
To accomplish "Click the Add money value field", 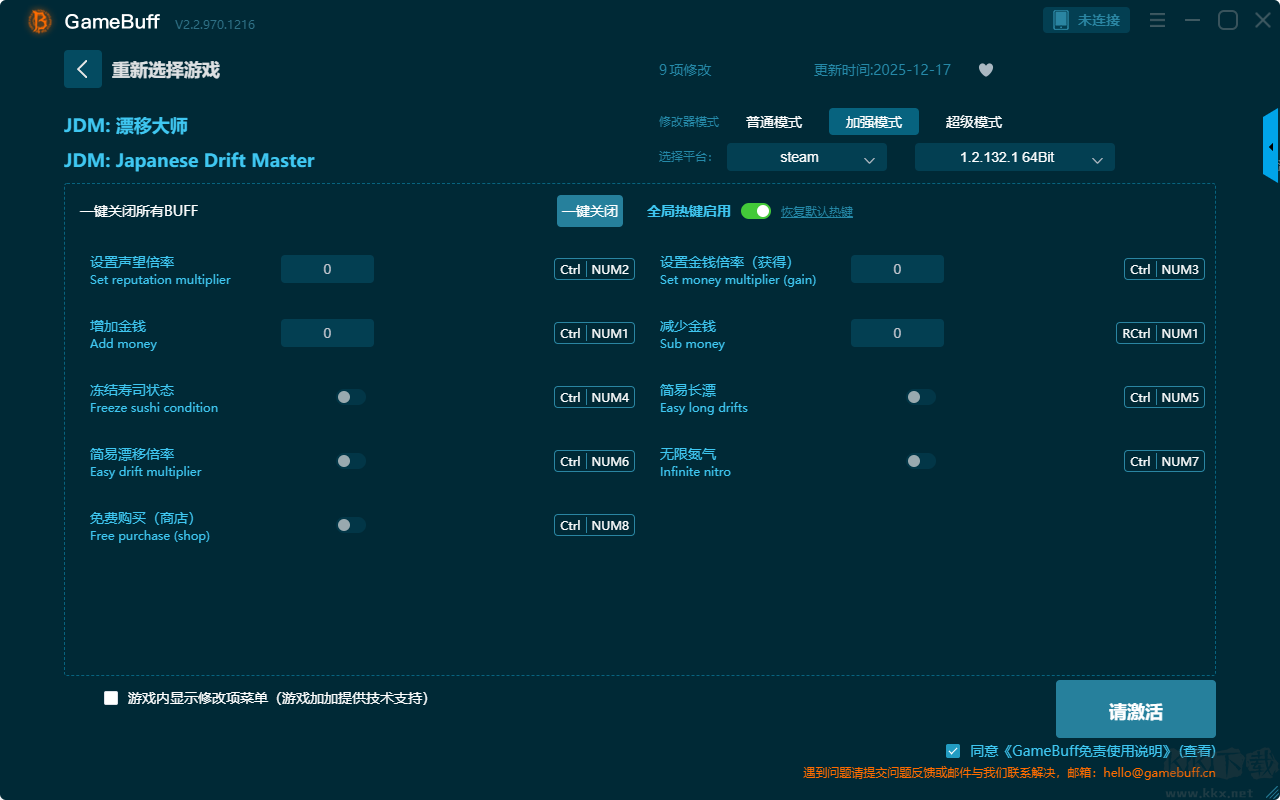I will tap(327, 333).
